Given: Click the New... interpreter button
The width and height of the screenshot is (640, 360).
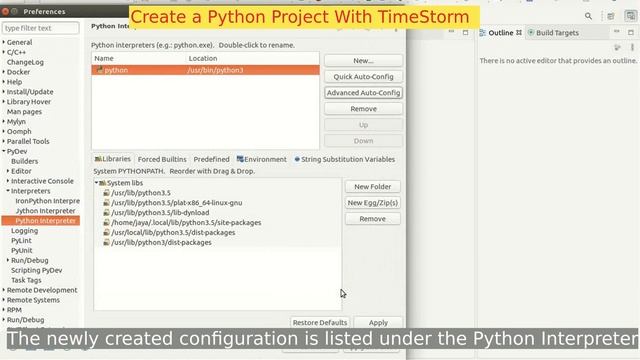Looking at the screenshot, I should (x=363, y=60).
